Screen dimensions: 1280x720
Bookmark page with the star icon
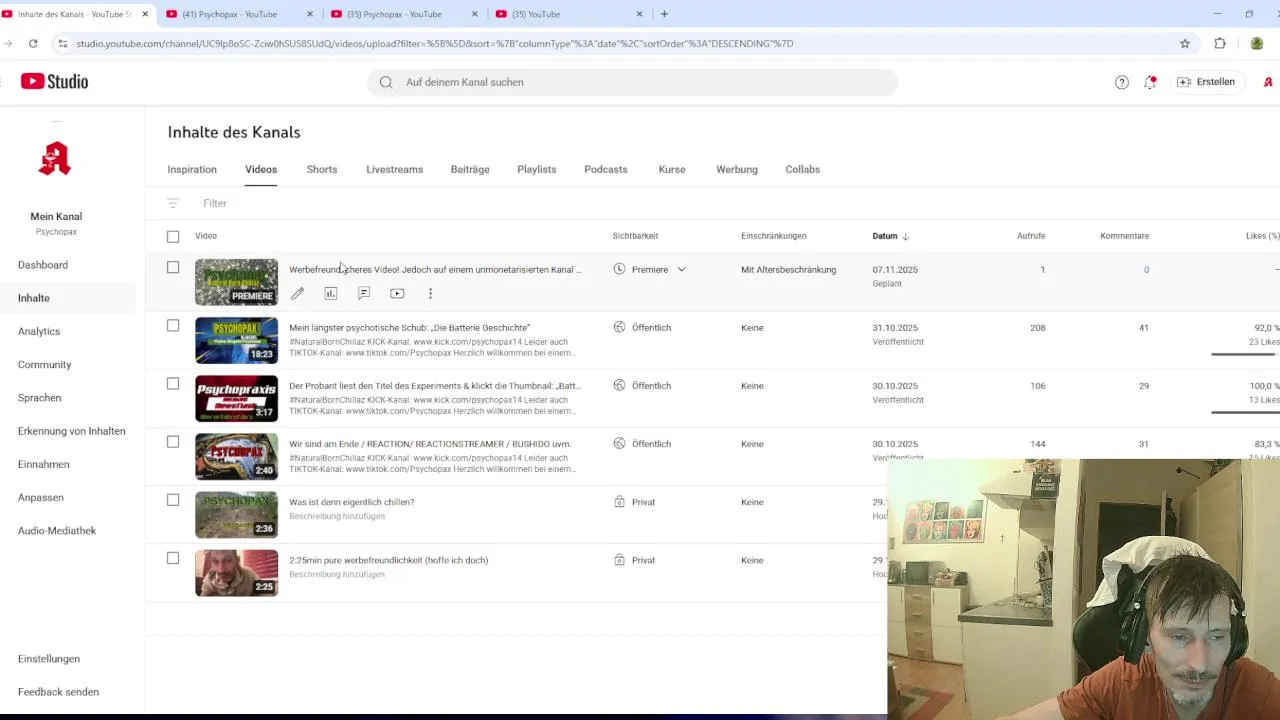[1185, 43]
